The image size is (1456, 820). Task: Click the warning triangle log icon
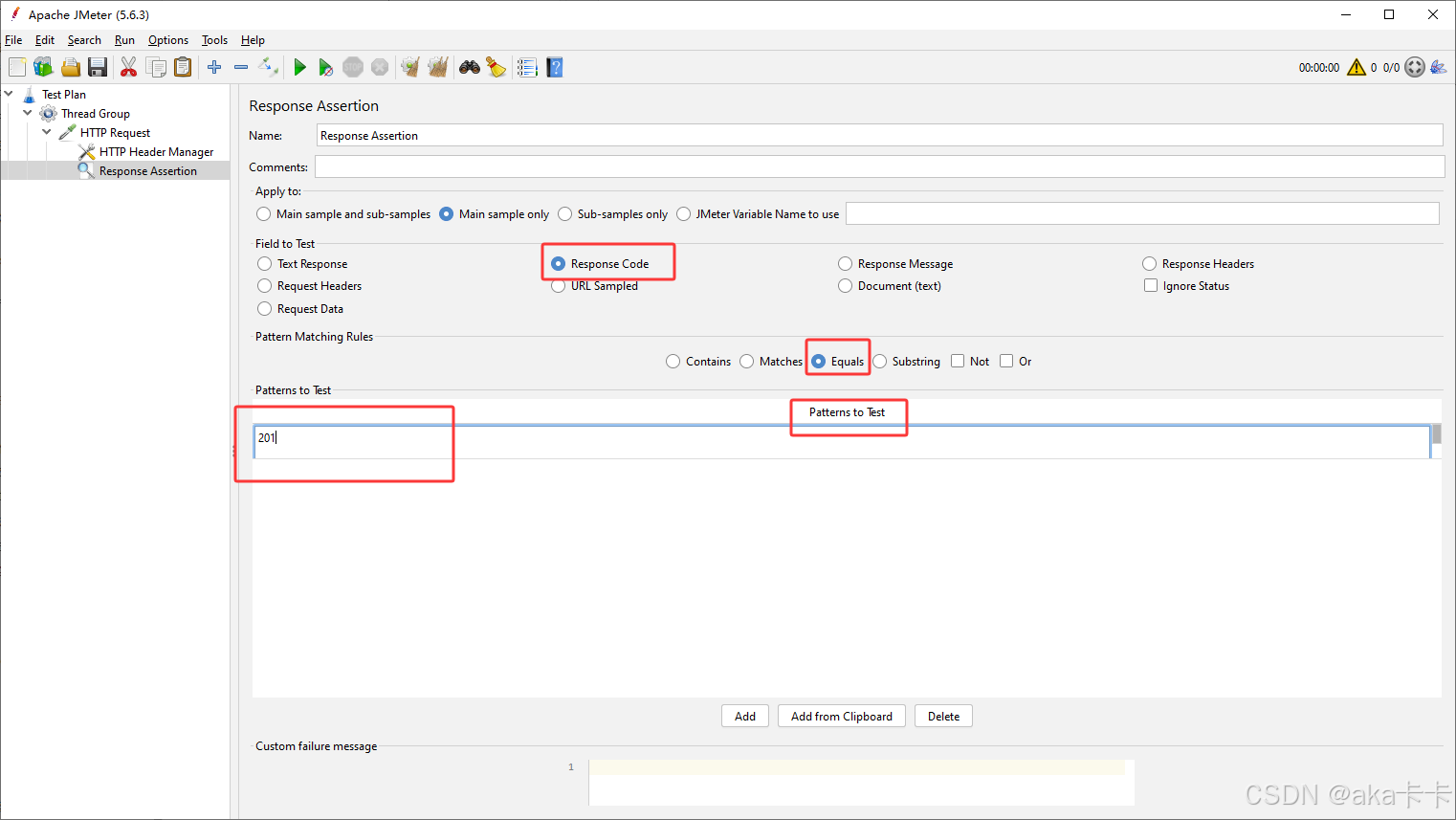click(x=1357, y=67)
